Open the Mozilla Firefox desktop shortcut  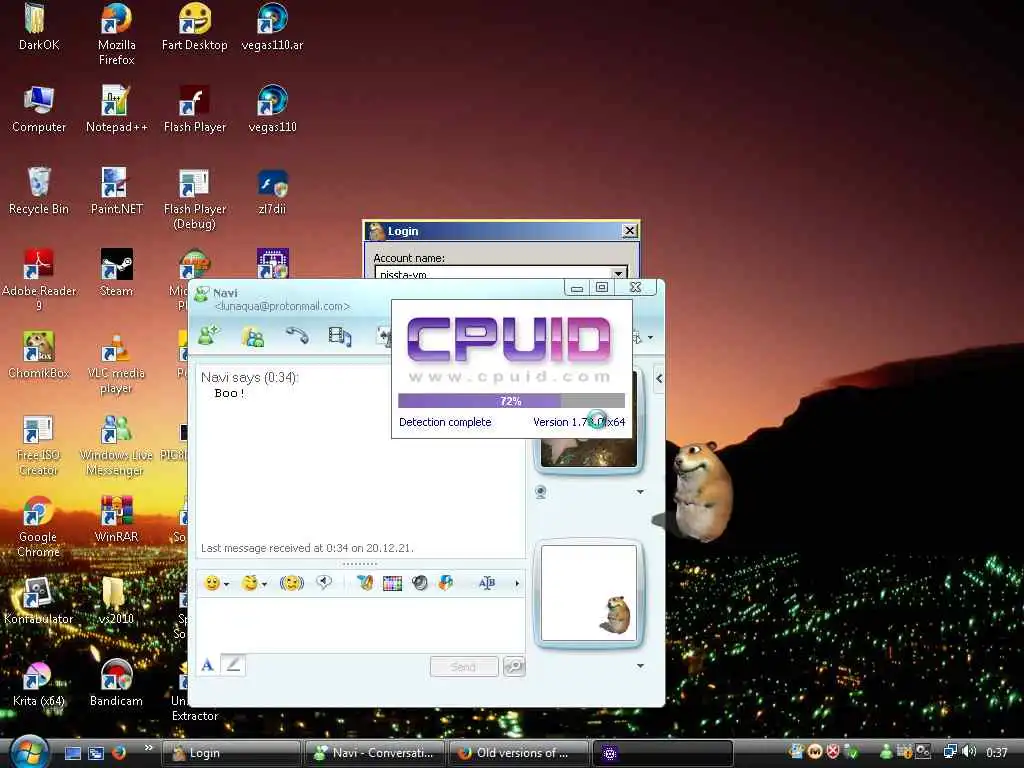[x=116, y=34]
